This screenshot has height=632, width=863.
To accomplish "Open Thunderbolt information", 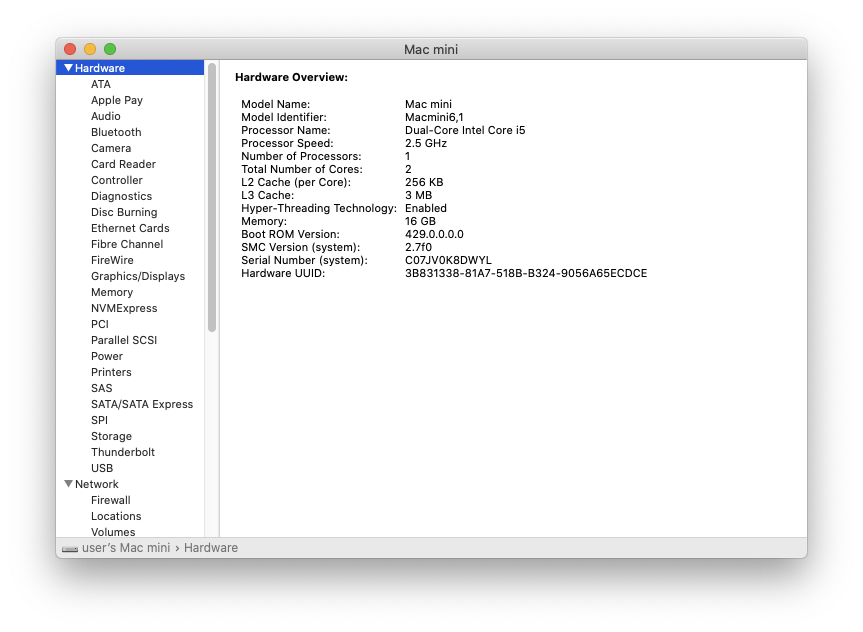I will [x=123, y=452].
